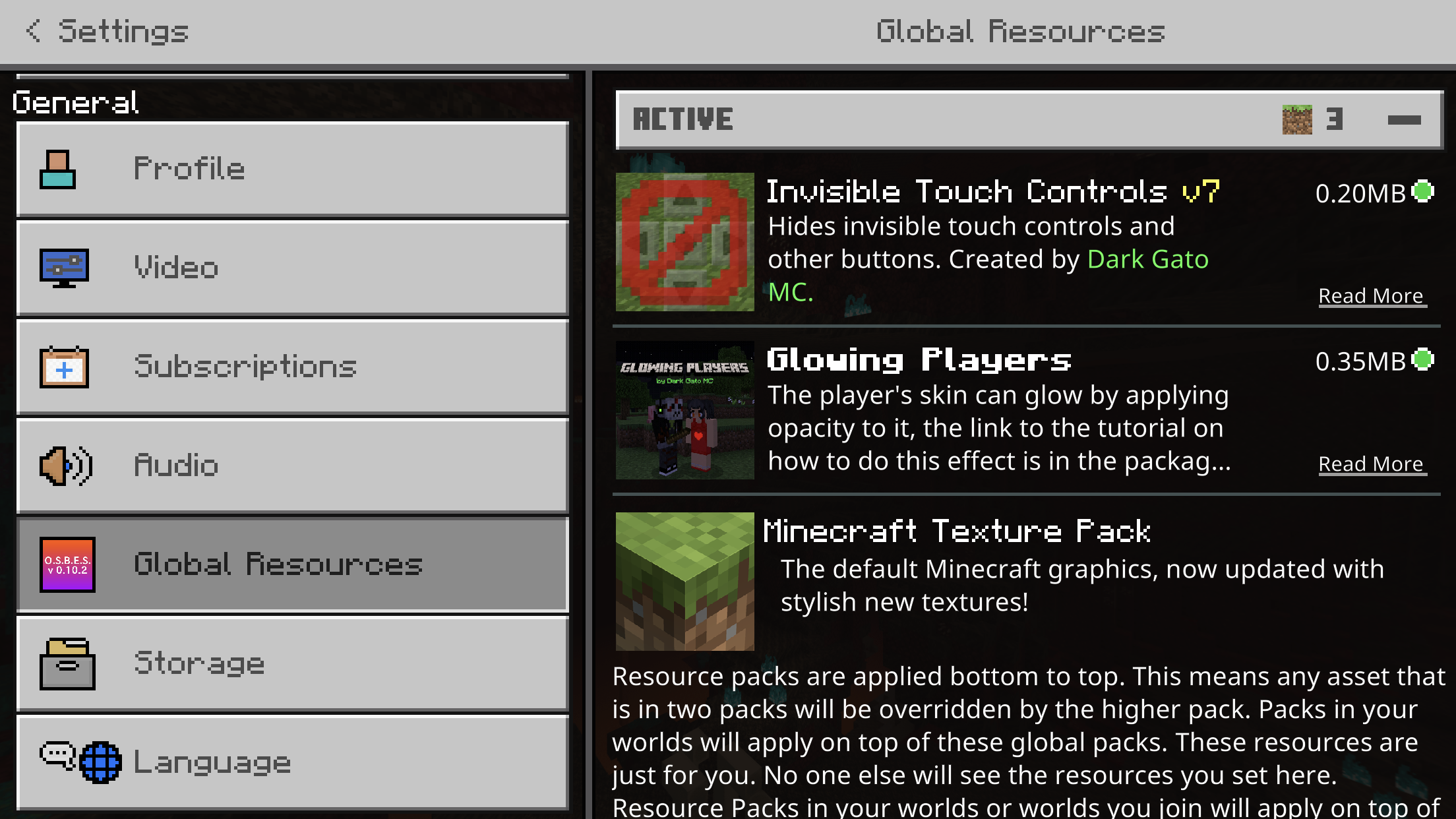Click the Profile character icon
Image resolution: width=1456 pixels, height=819 pixels.
coord(58,169)
